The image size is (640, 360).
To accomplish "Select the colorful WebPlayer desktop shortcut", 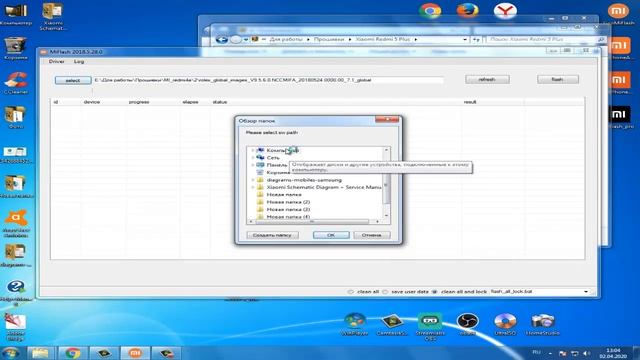I will 354,324.
